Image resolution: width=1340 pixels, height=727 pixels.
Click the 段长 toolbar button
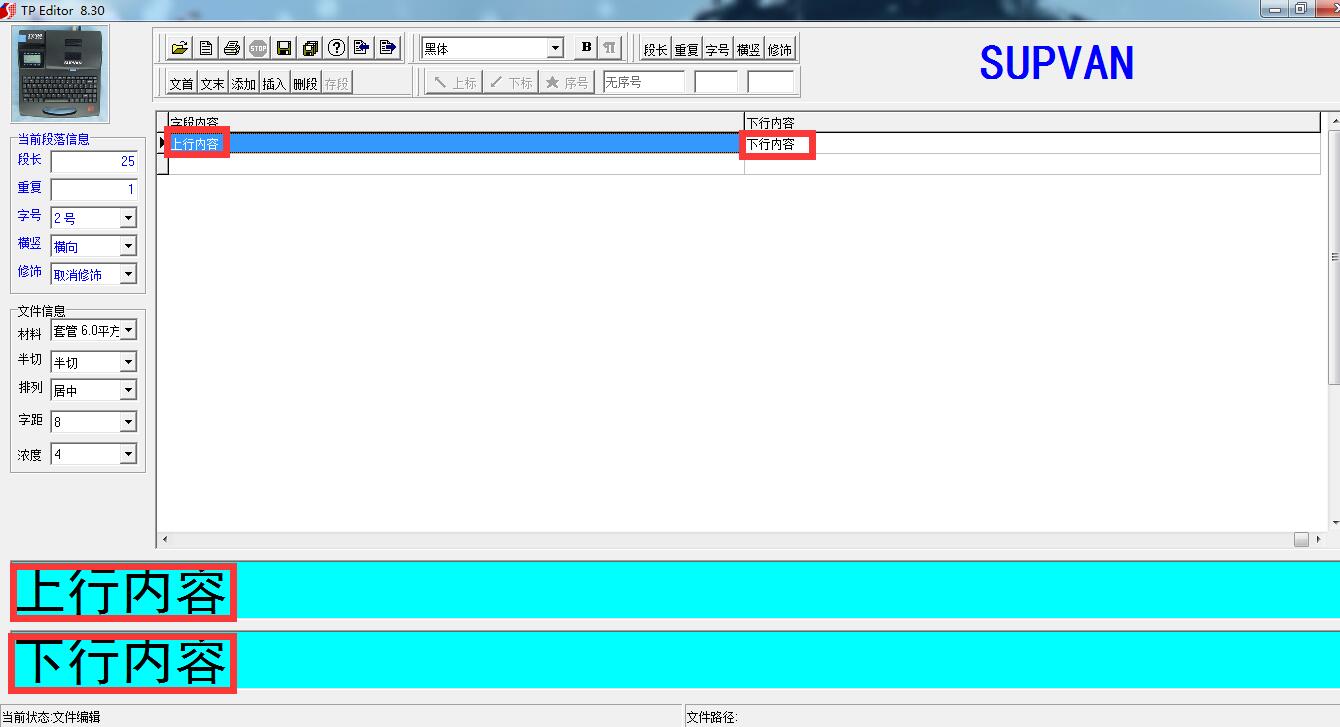point(655,49)
